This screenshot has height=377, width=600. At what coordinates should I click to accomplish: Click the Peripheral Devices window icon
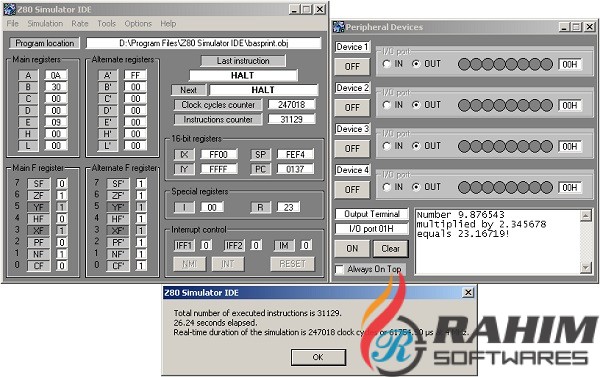point(338,27)
